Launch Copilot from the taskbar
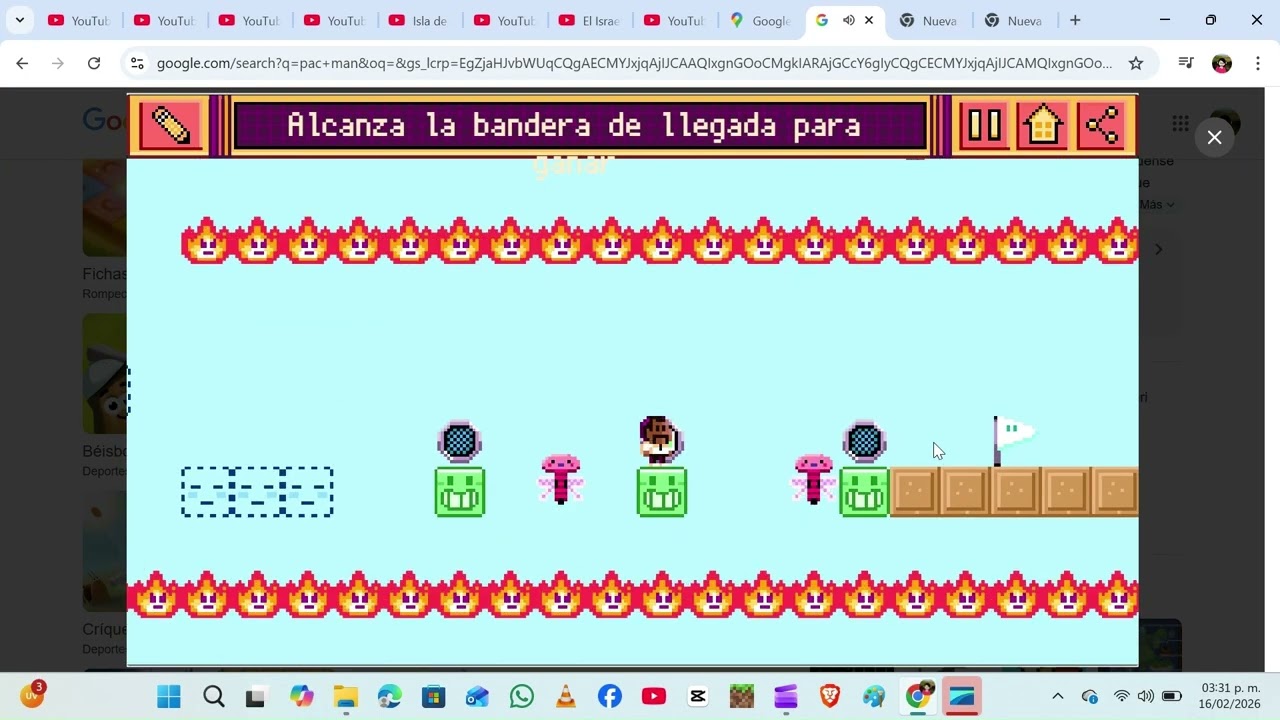The image size is (1280, 720). click(301, 696)
